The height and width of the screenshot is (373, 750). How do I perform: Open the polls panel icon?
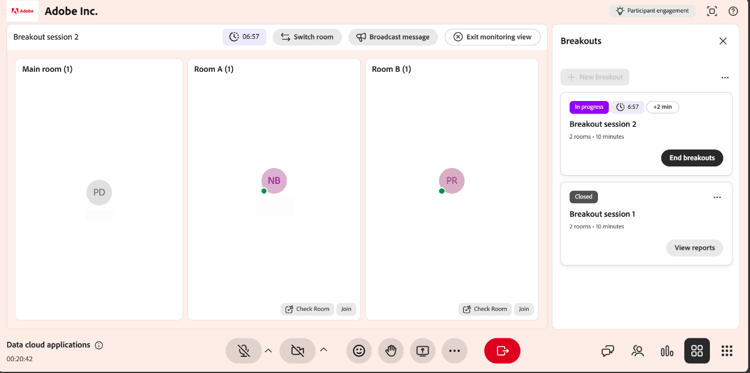point(667,351)
